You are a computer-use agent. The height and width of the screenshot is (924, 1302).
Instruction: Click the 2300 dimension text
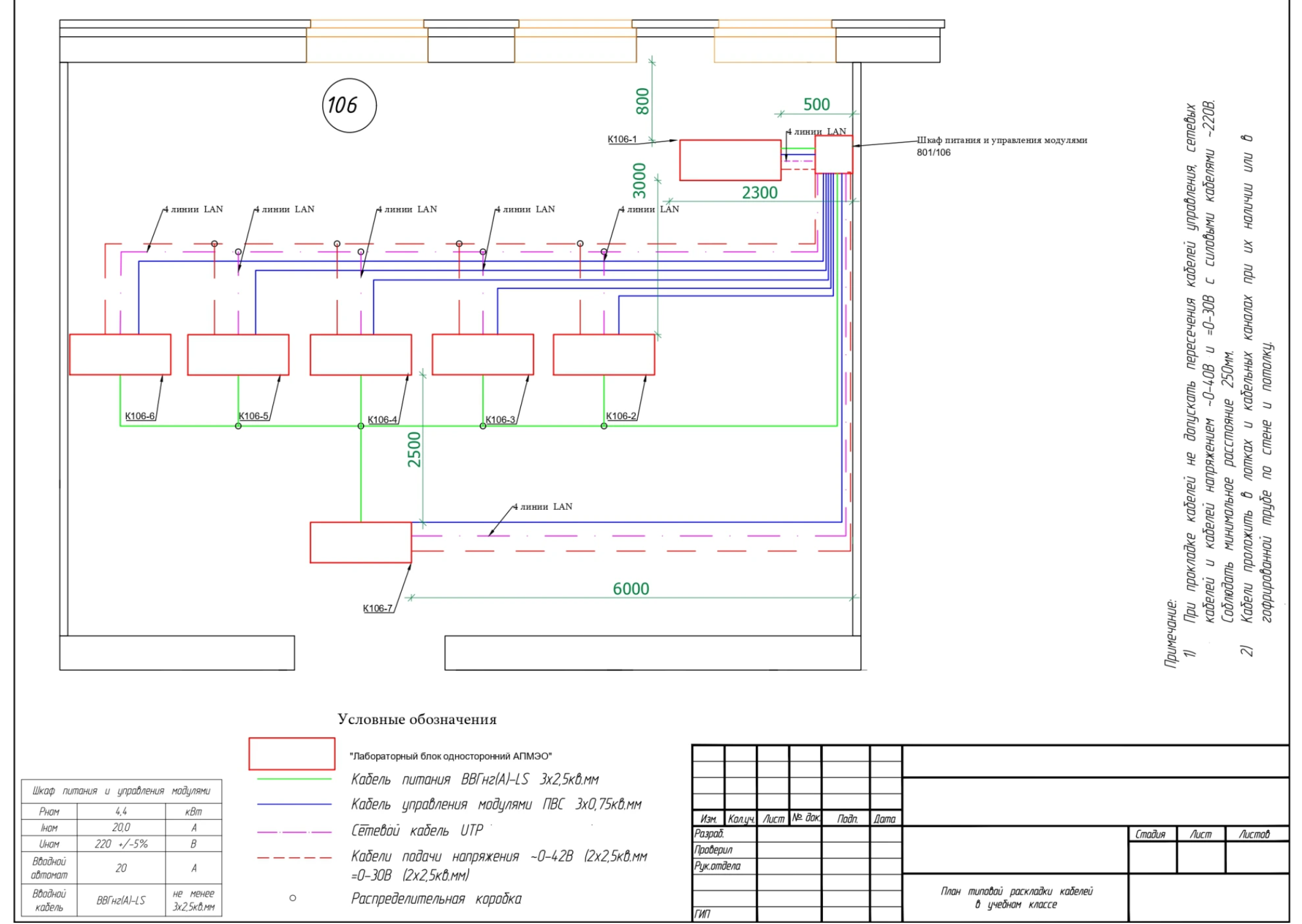click(x=759, y=192)
